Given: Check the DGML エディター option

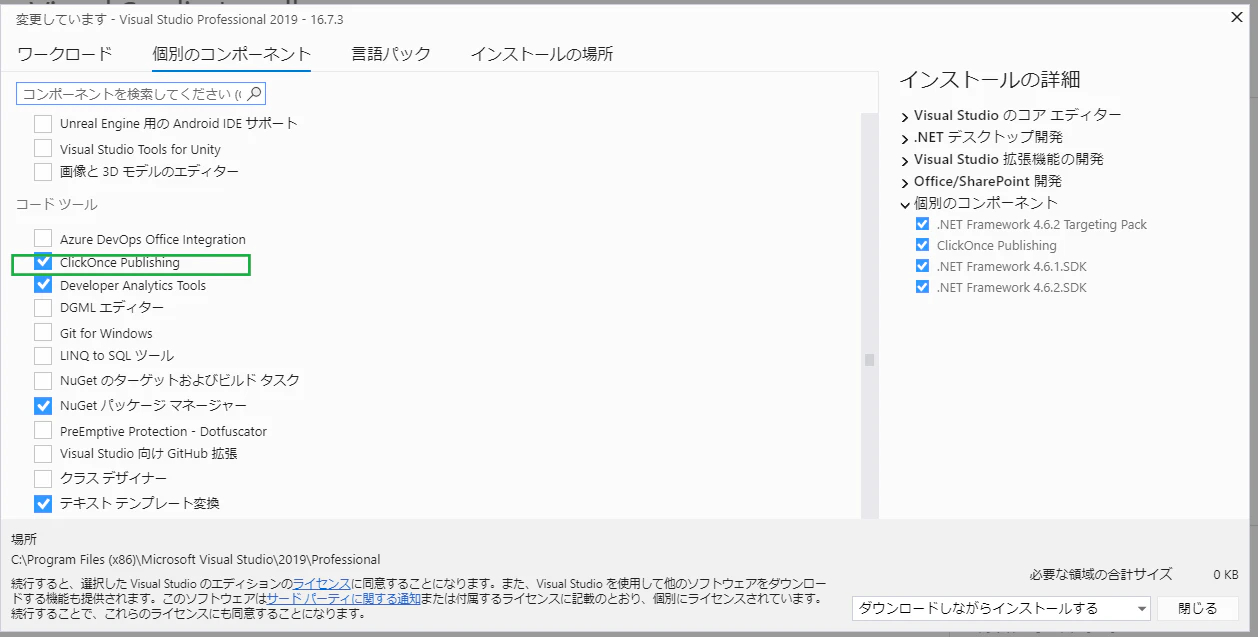Looking at the screenshot, I should [43, 308].
